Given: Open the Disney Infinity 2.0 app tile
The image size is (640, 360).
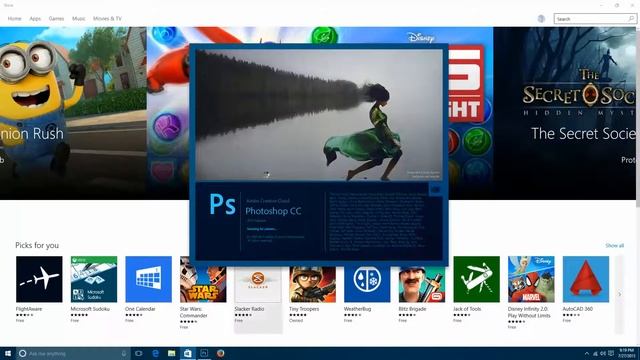Looking at the screenshot, I should 531,279.
